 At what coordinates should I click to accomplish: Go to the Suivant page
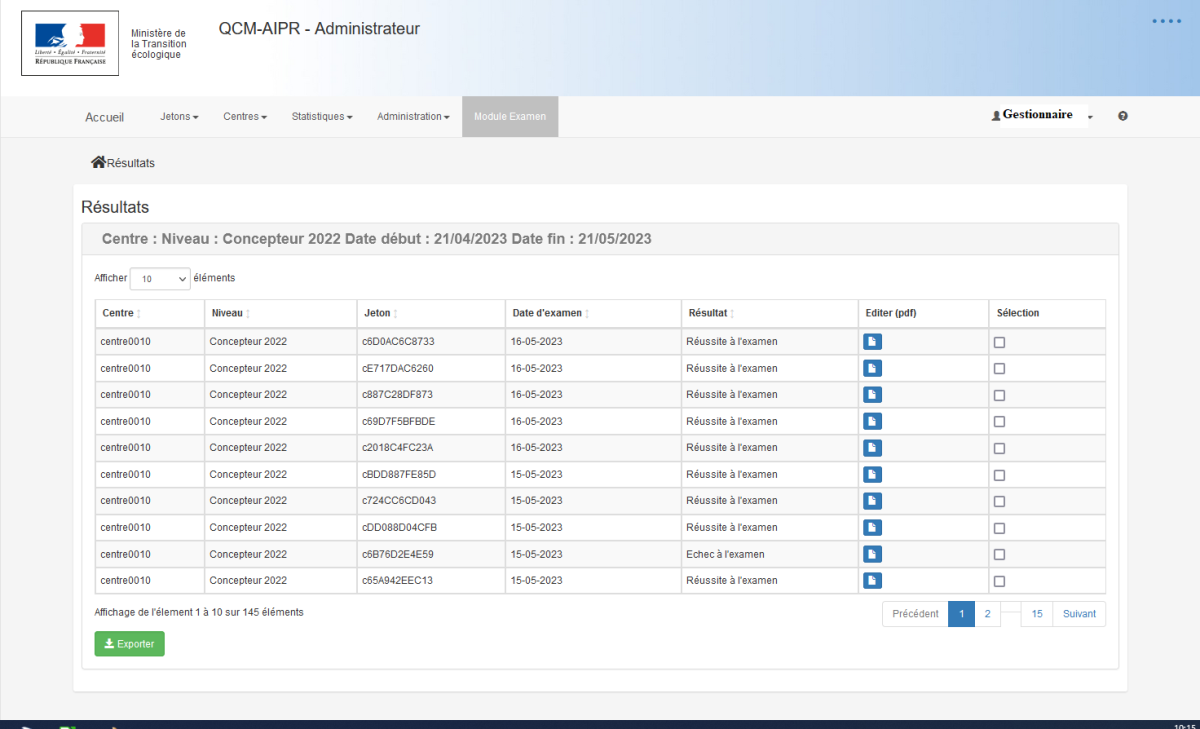click(x=1079, y=614)
